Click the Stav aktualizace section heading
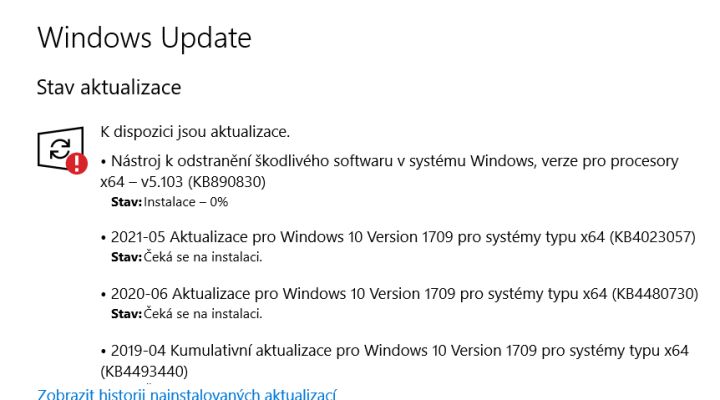720x400 pixels. click(109, 87)
